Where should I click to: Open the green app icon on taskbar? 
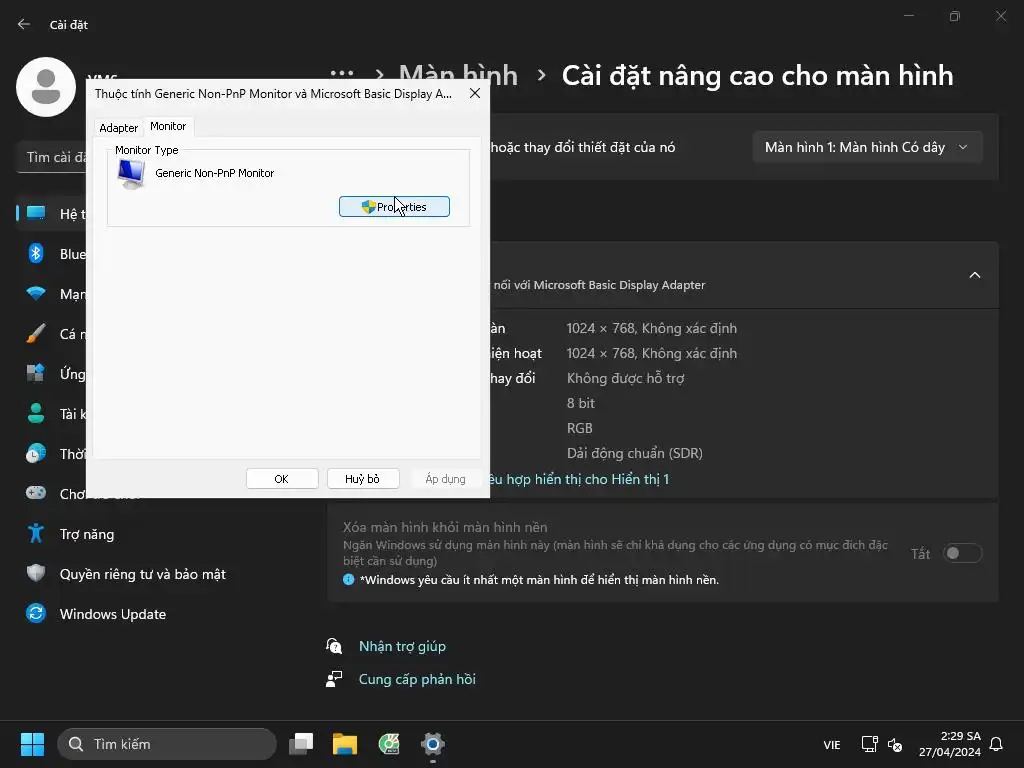tap(389, 744)
